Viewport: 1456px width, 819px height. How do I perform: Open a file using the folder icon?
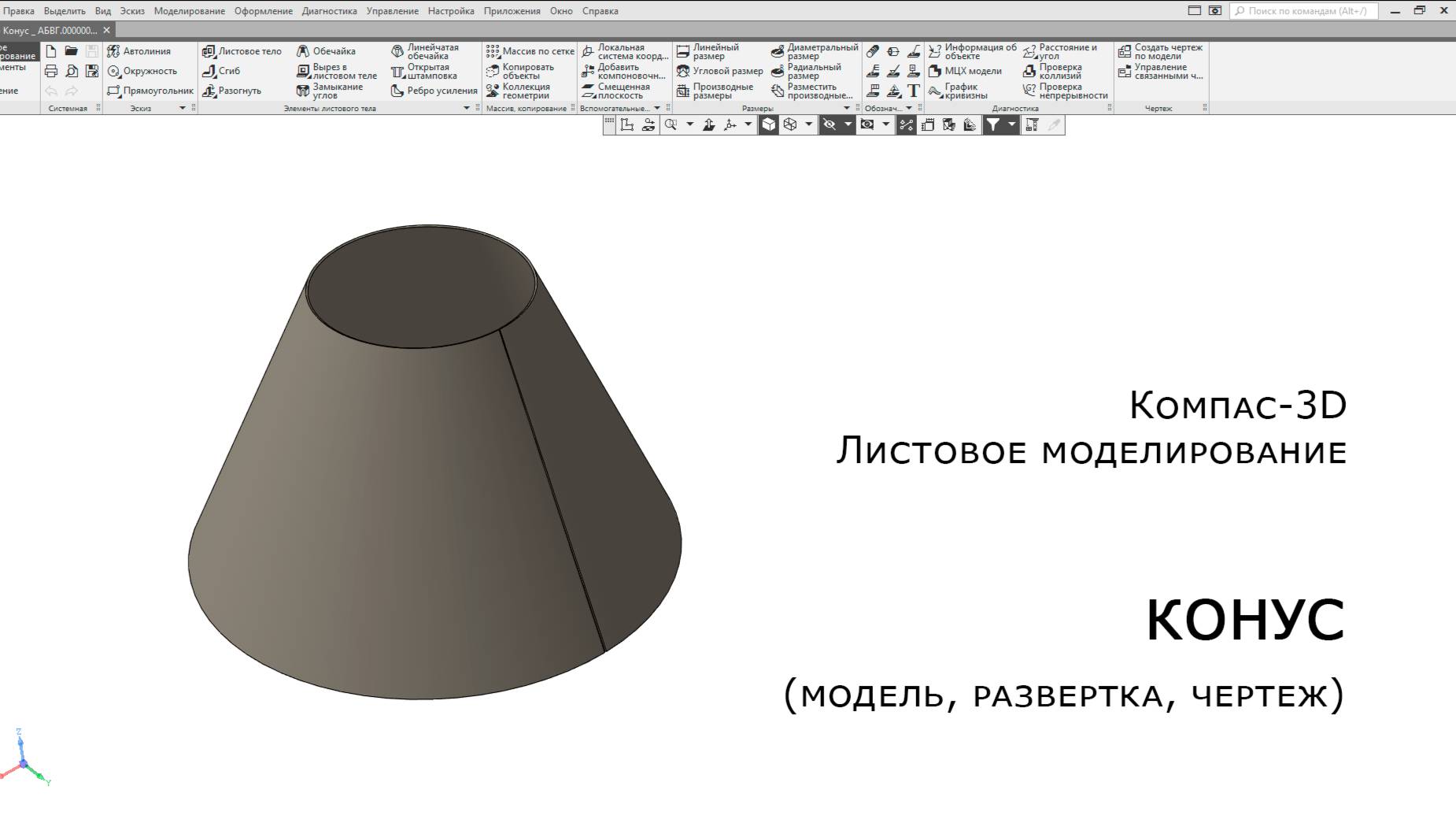pyautogui.click(x=72, y=51)
